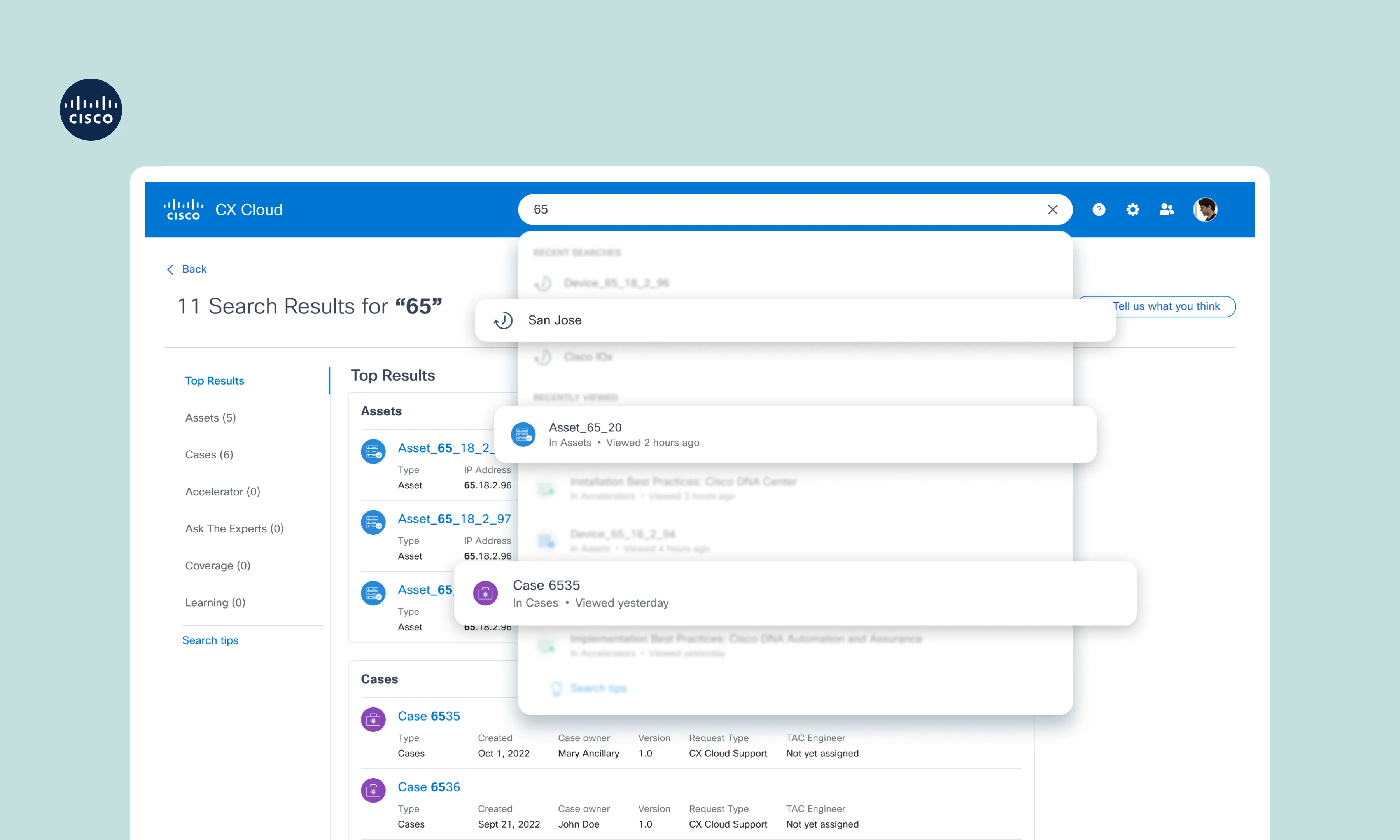Click asset icon for first Asset_65_18_2 result
Viewport: 1400px width, 840px height.
373,452
